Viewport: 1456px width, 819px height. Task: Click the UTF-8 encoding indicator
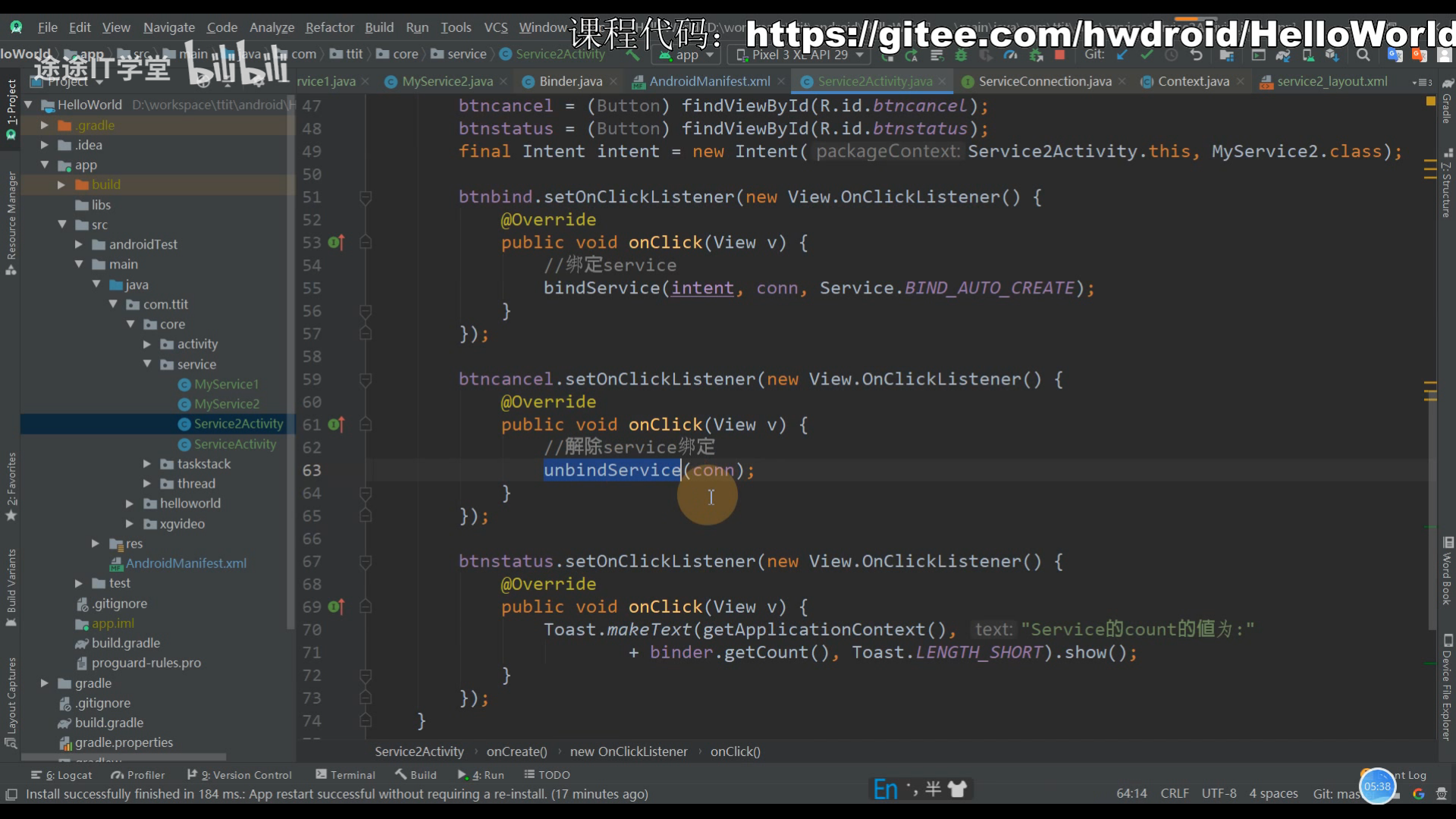tap(1219, 794)
